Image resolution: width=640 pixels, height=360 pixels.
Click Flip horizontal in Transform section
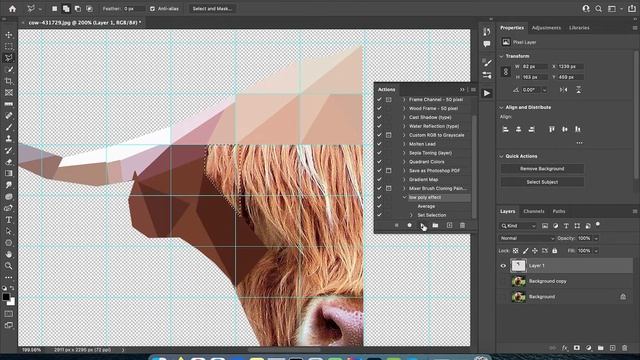tap(564, 90)
